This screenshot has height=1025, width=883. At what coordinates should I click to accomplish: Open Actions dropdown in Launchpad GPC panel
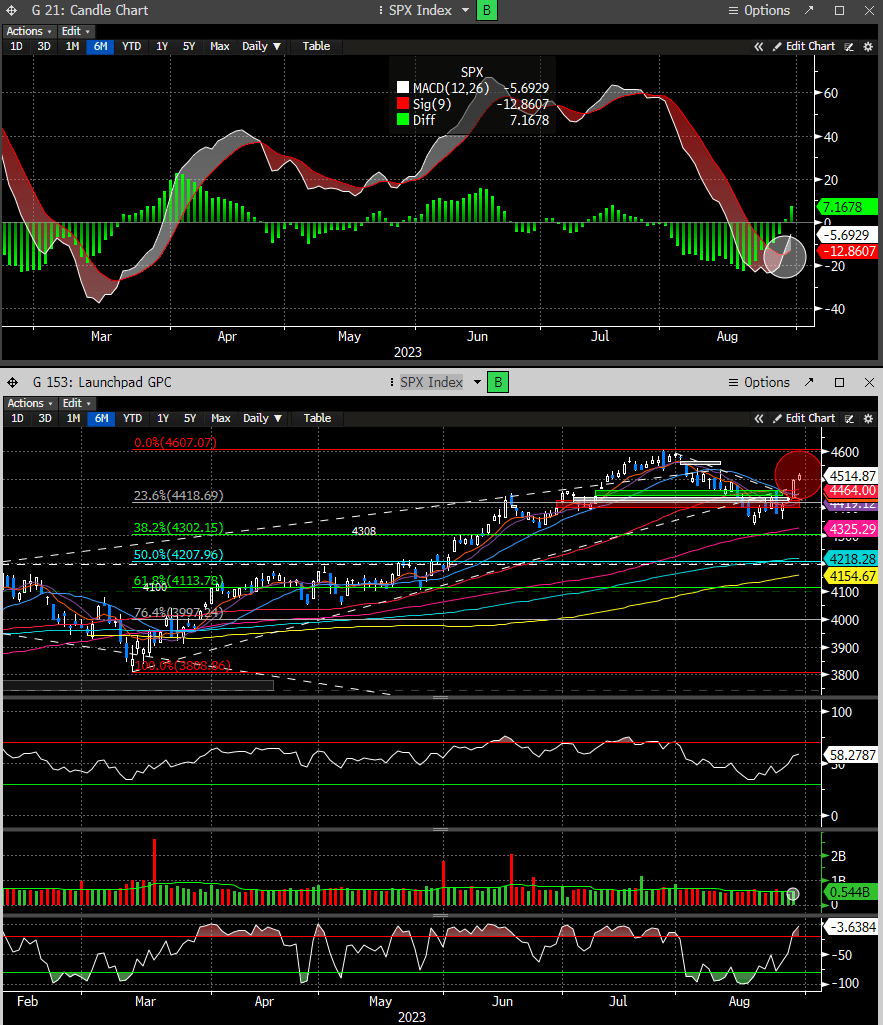[x=29, y=403]
